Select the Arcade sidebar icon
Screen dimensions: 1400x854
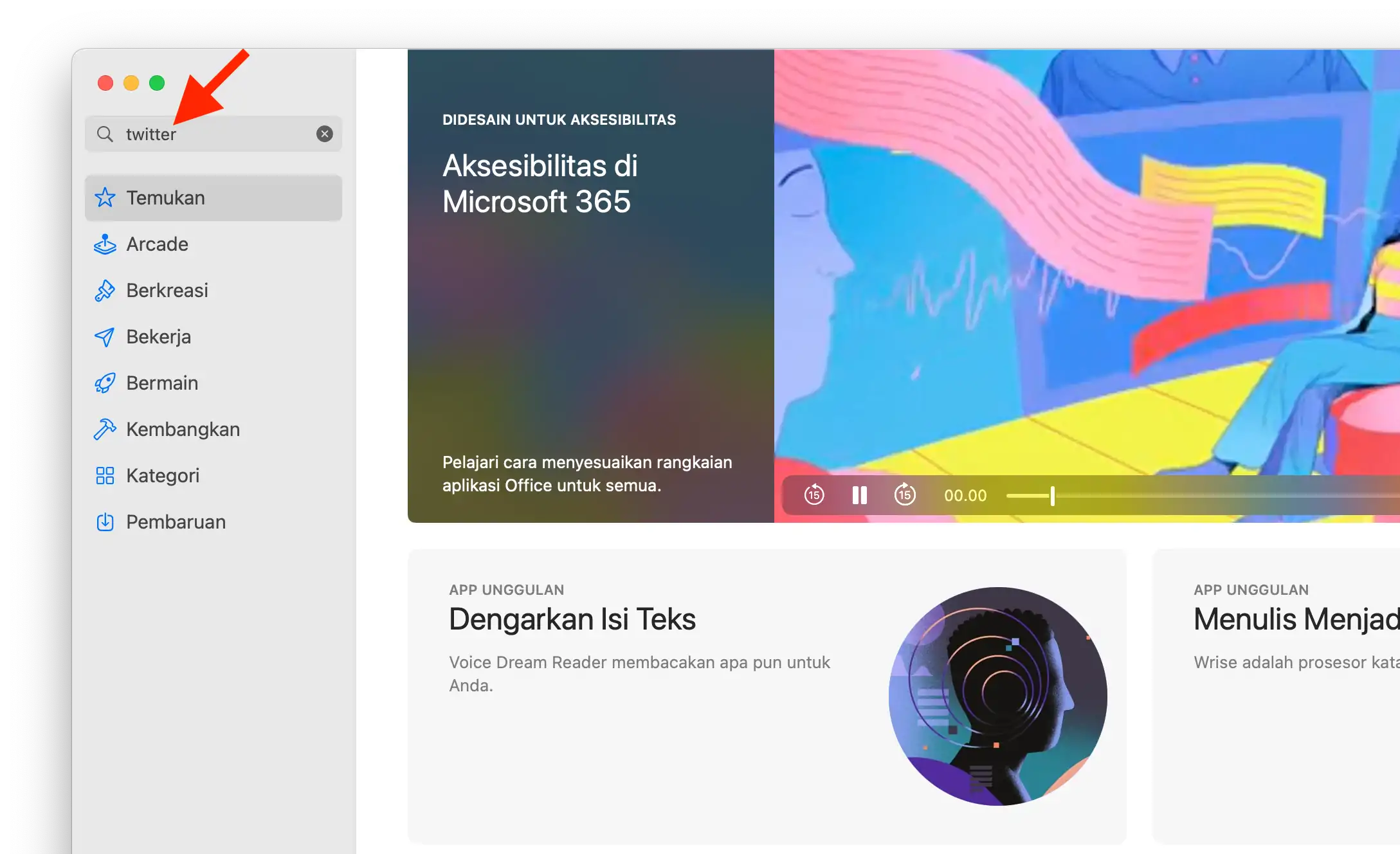pos(105,244)
